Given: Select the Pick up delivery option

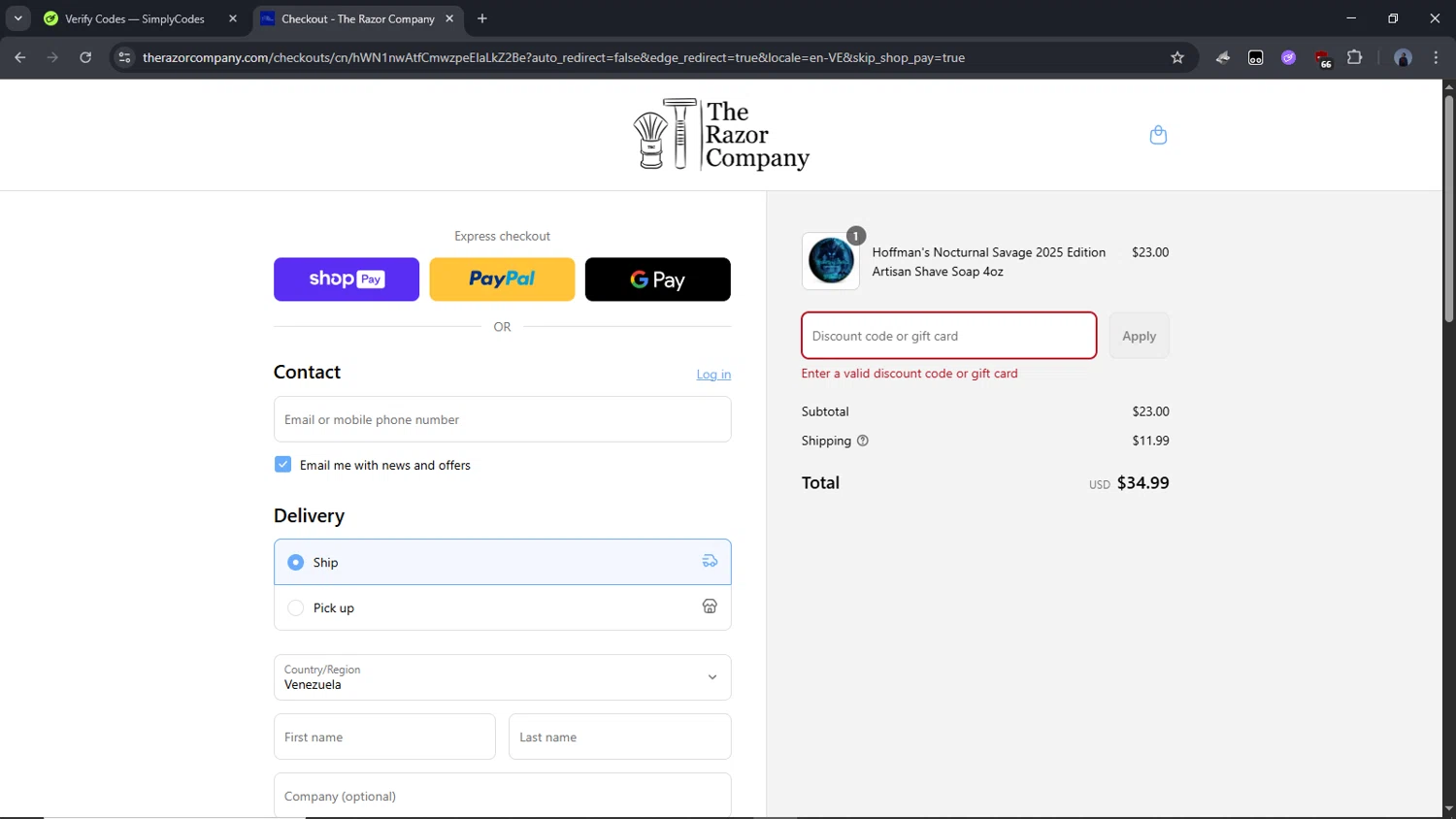Looking at the screenshot, I should [x=503, y=607].
